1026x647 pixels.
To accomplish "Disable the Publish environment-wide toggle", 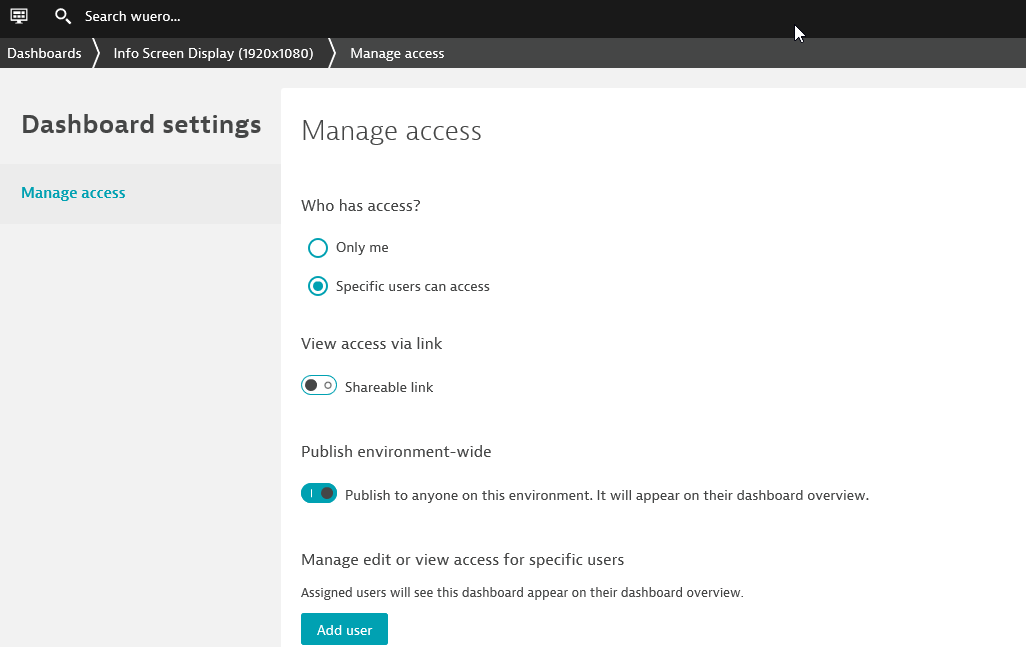I will tap(319, 494).
